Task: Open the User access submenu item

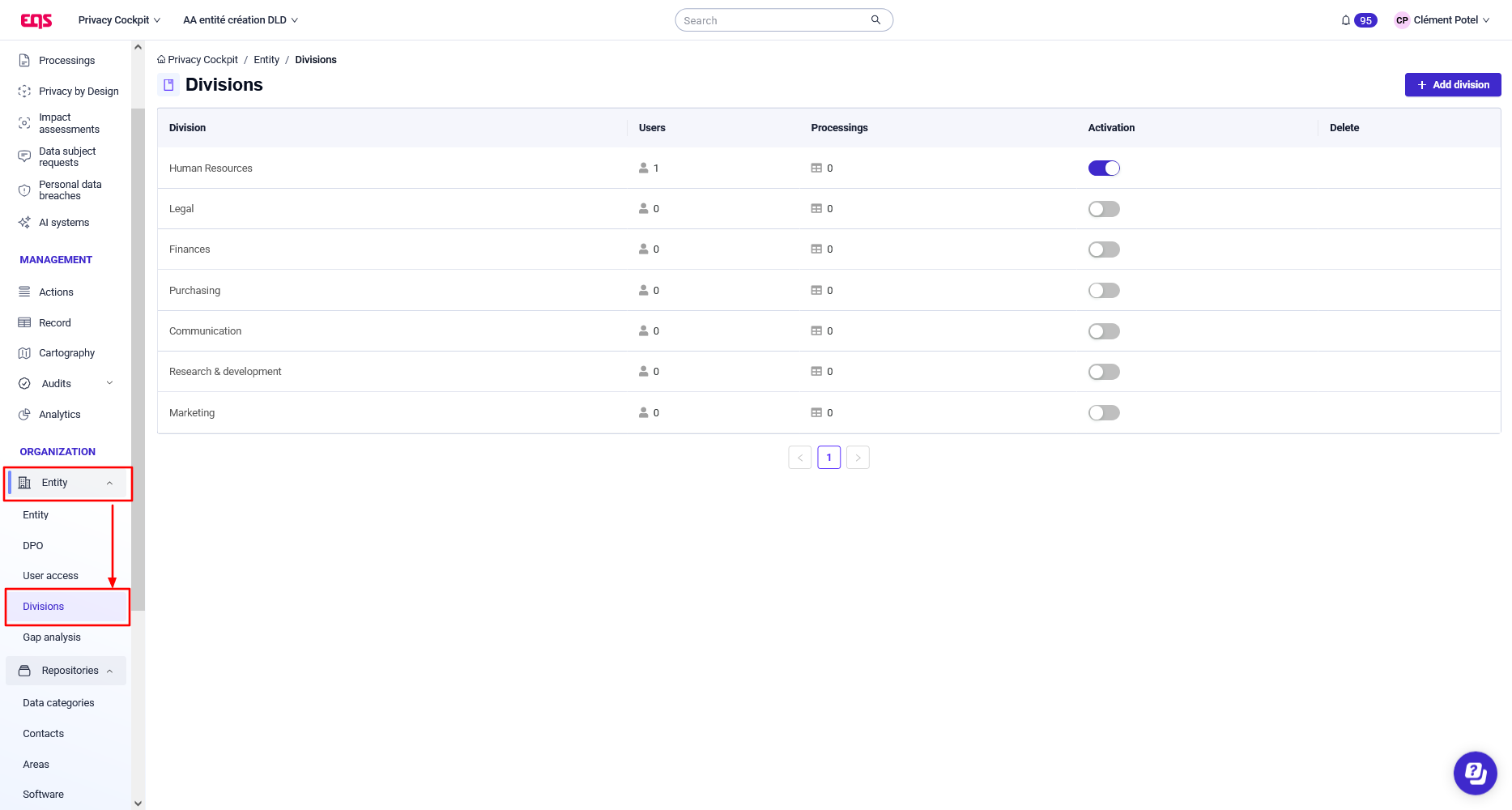Action: pos(50,576)
